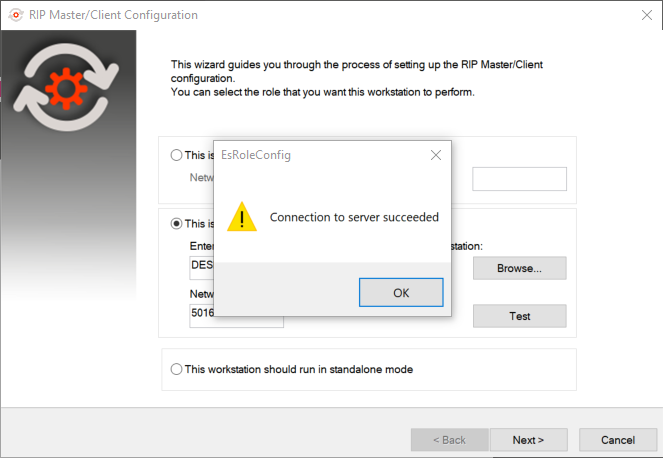
Task: Click the Test connection button
Action: click(519, 316)
